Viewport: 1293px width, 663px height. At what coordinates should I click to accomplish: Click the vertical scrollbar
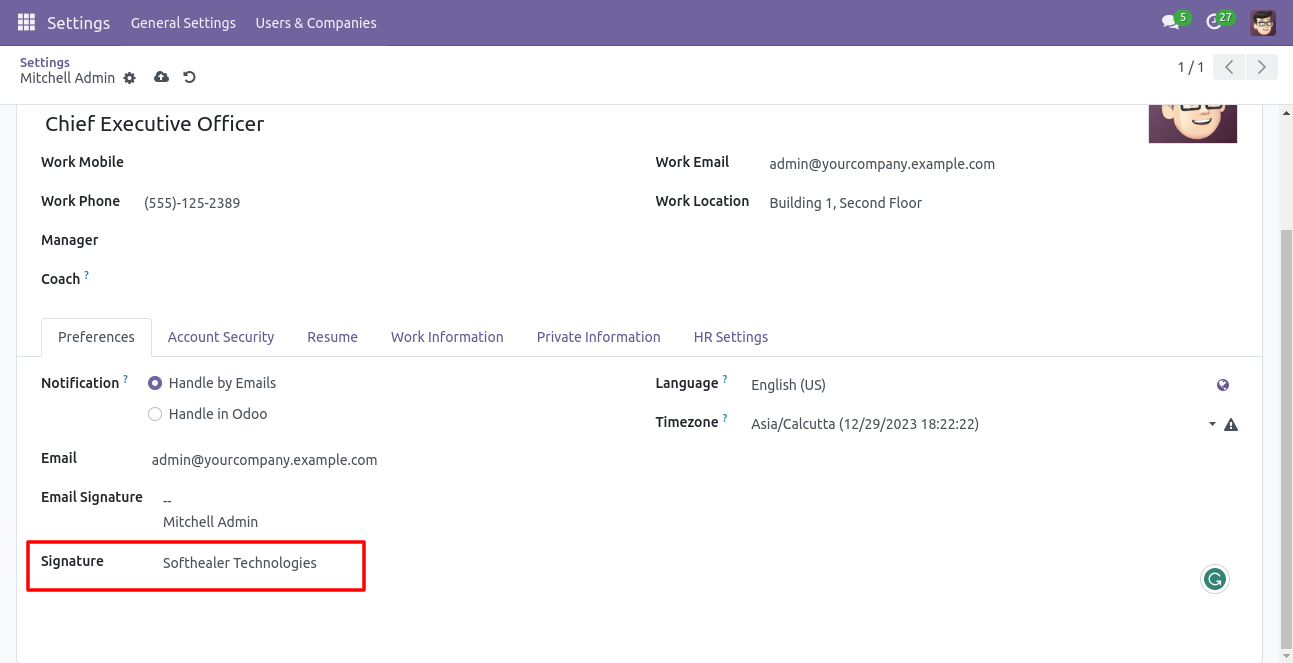coord(1286,437)
